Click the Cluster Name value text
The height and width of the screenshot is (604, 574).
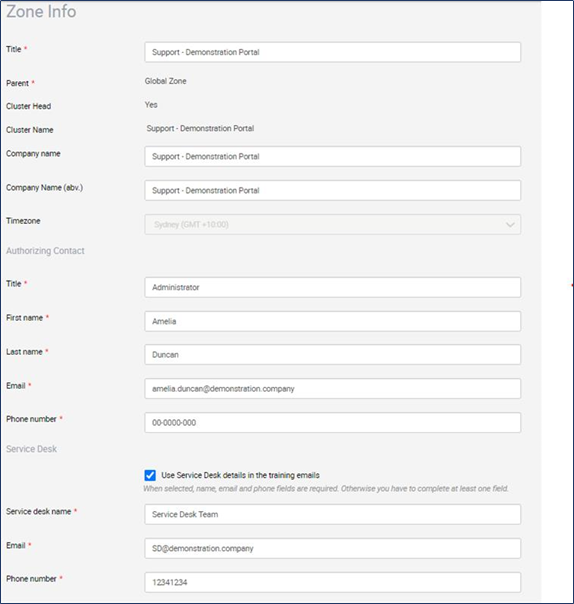point(200,128)
